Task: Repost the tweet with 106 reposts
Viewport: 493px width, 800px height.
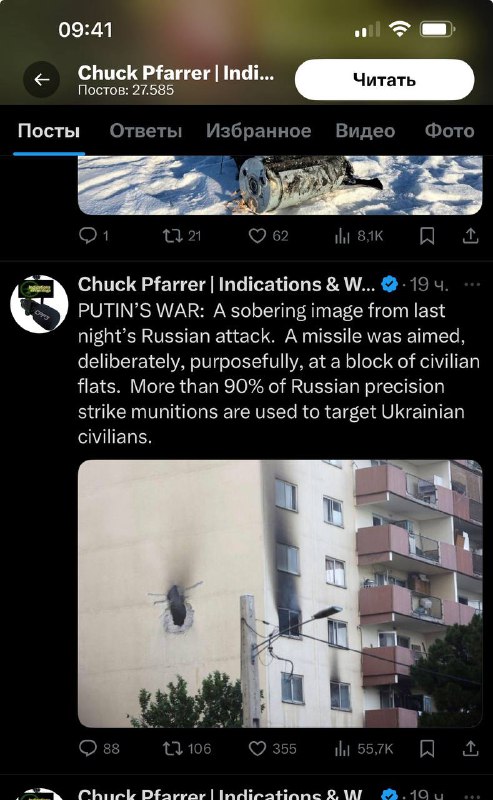Action: coord(186,748)
